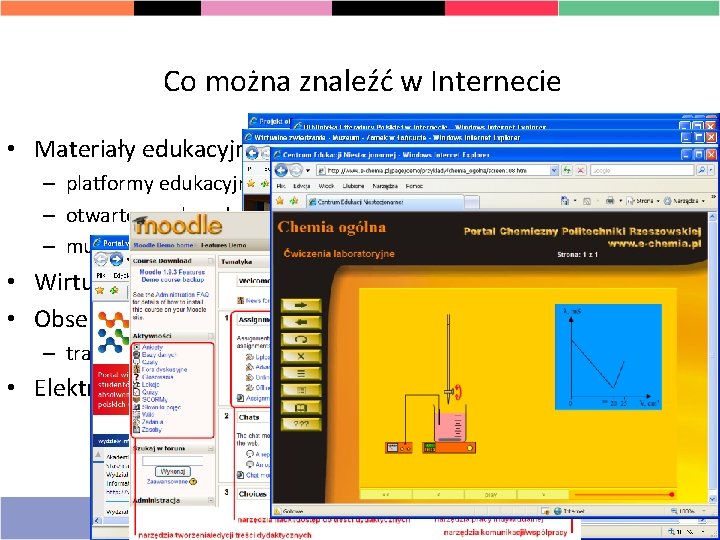The width and height of the screenshot is (720, 540).
Task: Click the reload loop gold button
Action: (301, 339)
